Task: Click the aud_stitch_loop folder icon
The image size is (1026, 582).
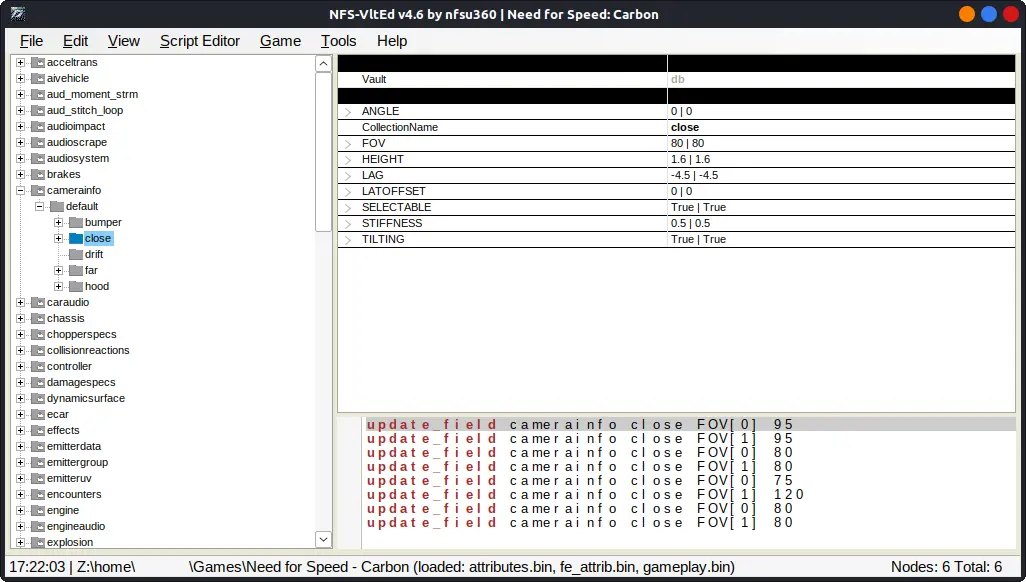Action: (x=38, y=111)
